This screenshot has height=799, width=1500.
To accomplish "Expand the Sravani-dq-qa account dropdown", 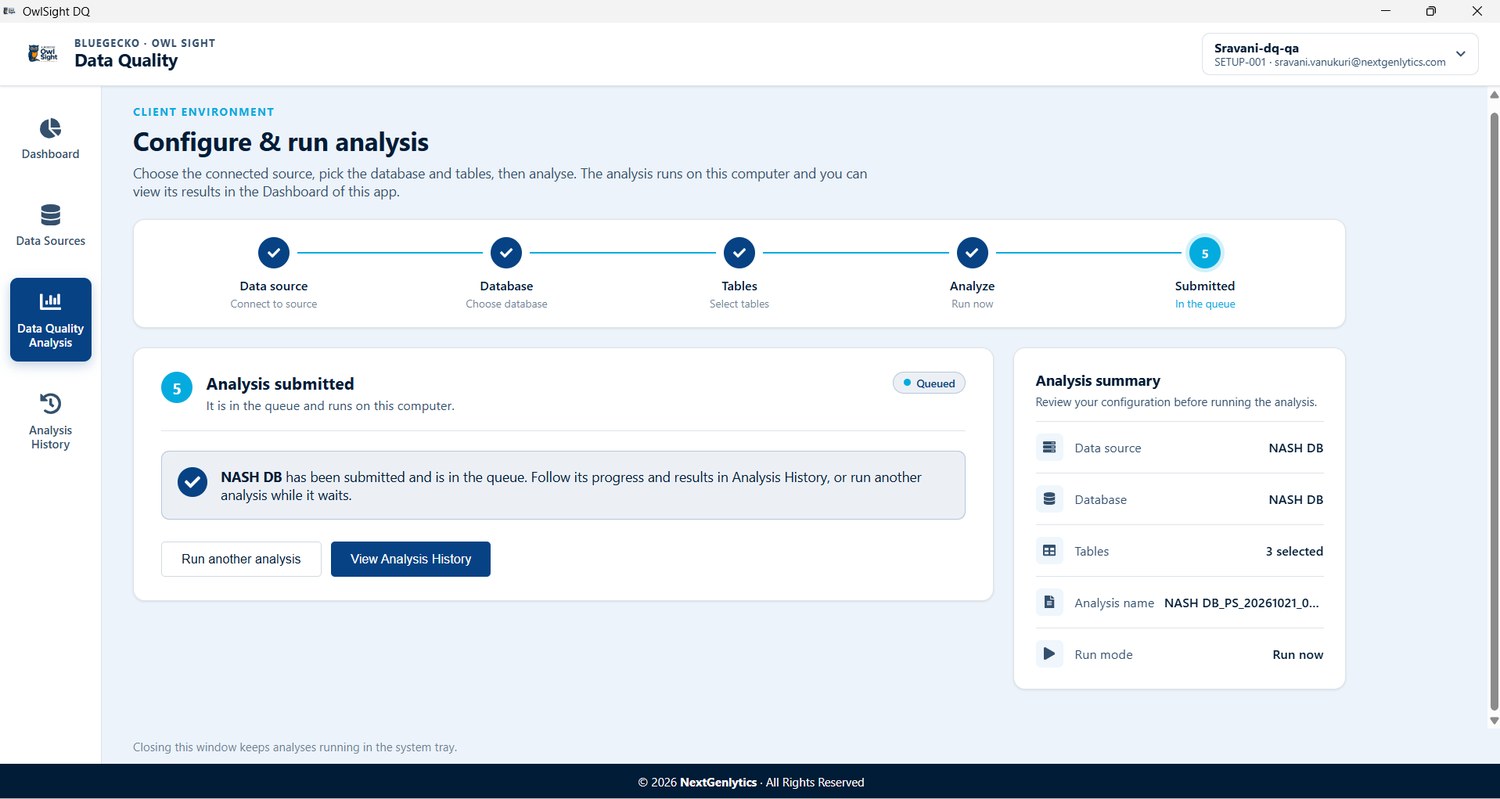I will click(x=1340, y=54).
